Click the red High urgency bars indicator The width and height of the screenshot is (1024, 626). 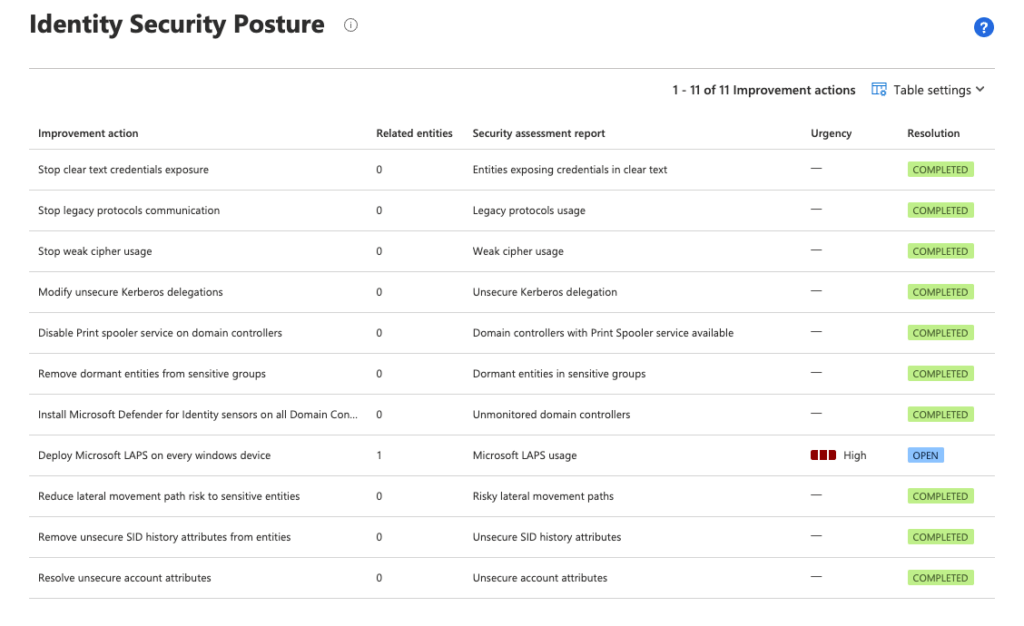(x=823, y=454)
